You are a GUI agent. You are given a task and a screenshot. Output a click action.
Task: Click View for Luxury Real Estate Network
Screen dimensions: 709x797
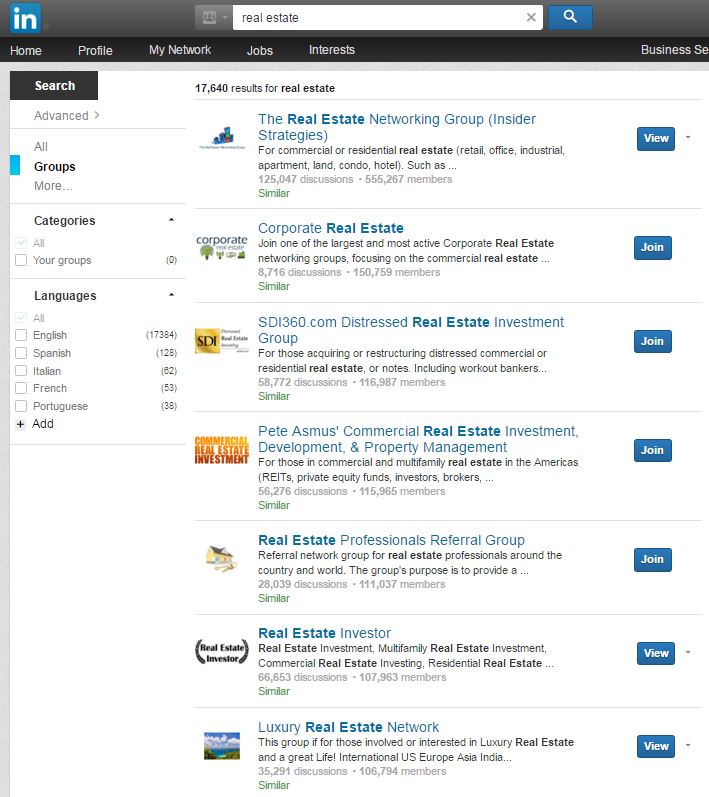656,746
